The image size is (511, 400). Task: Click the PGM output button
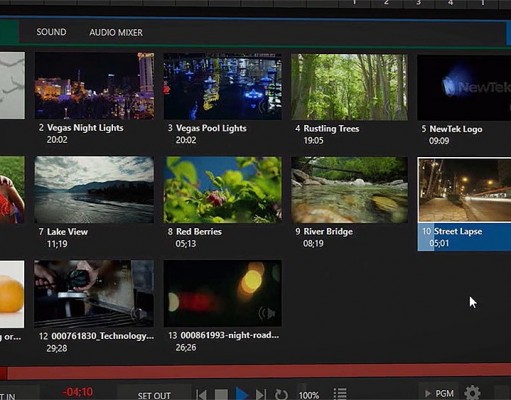pos(439,394)
